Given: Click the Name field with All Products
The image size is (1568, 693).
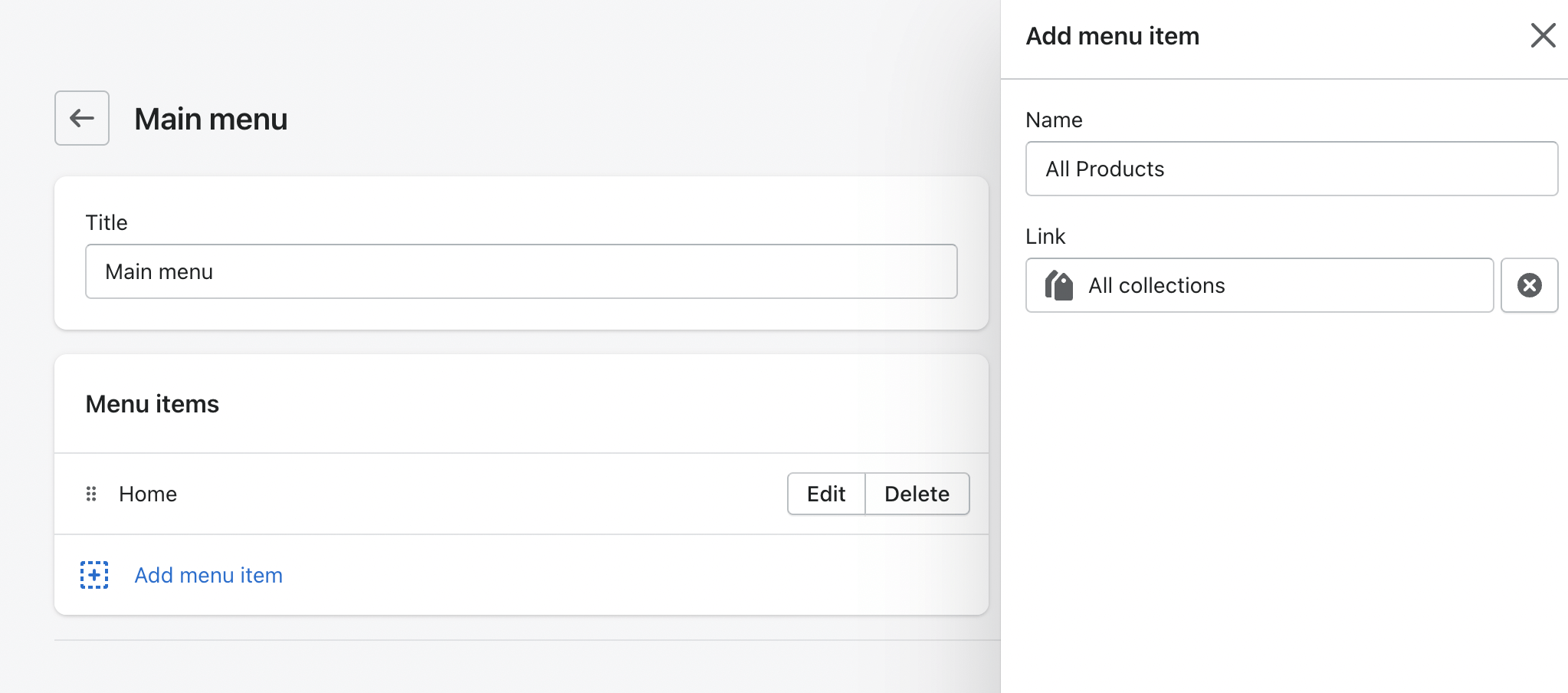Looking at the screenshot, I should point(1291,169).
